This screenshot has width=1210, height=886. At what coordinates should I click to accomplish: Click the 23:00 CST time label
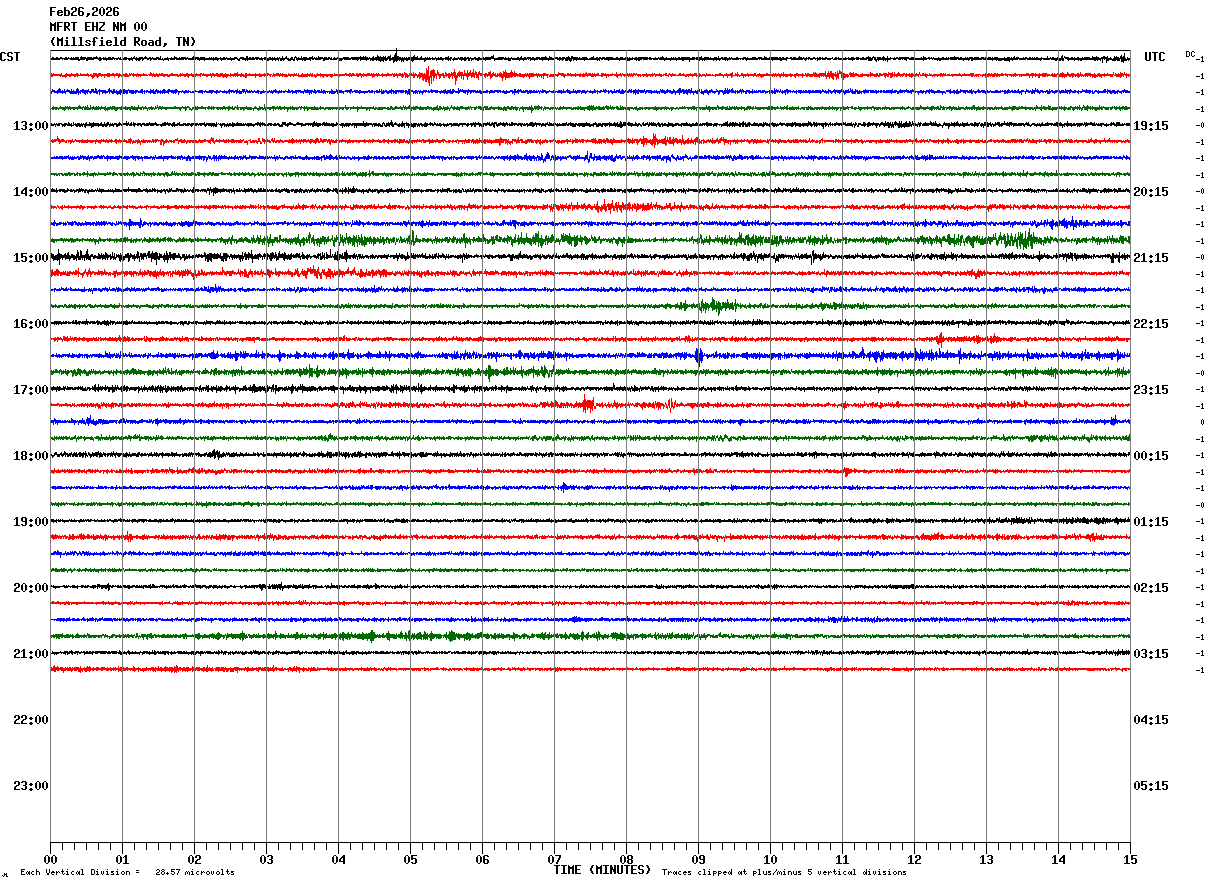31,786
